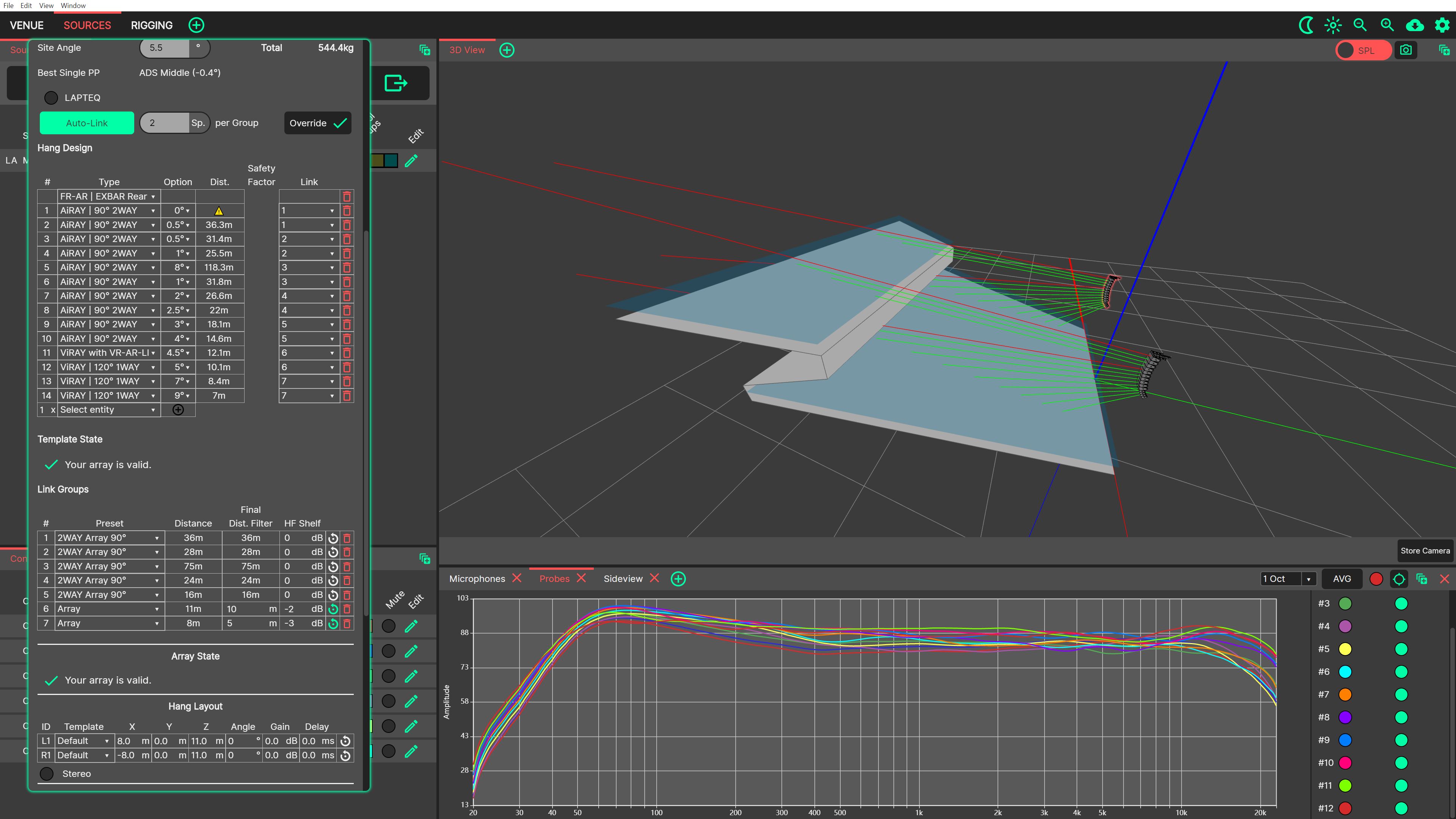Take 3D view camera snapshot
The height and width of the screenshot is (819, 1456).
click(1406, 50)
